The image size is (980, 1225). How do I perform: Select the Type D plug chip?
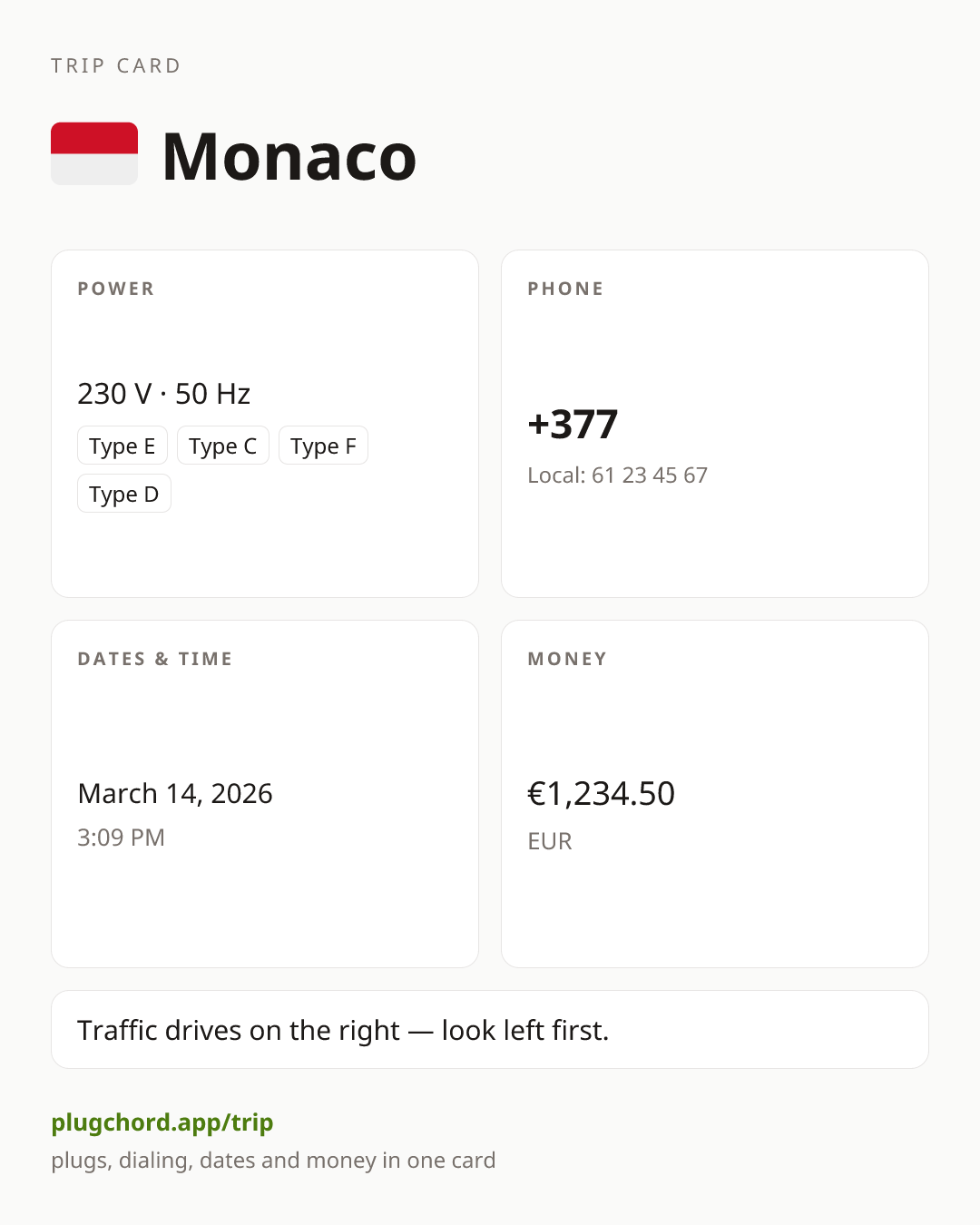(124, 494)
